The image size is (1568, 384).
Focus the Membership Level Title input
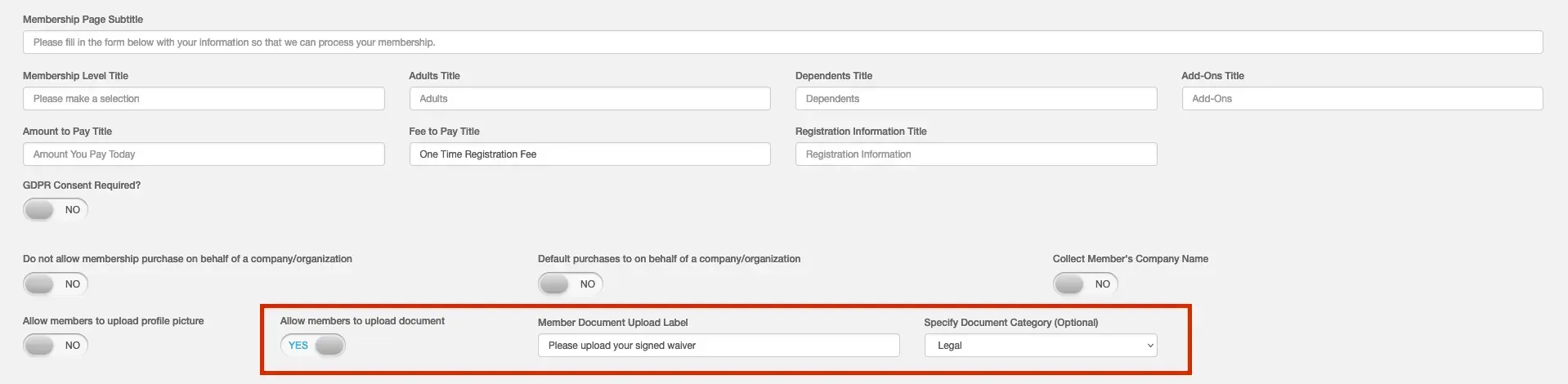[x=204, y=99]
